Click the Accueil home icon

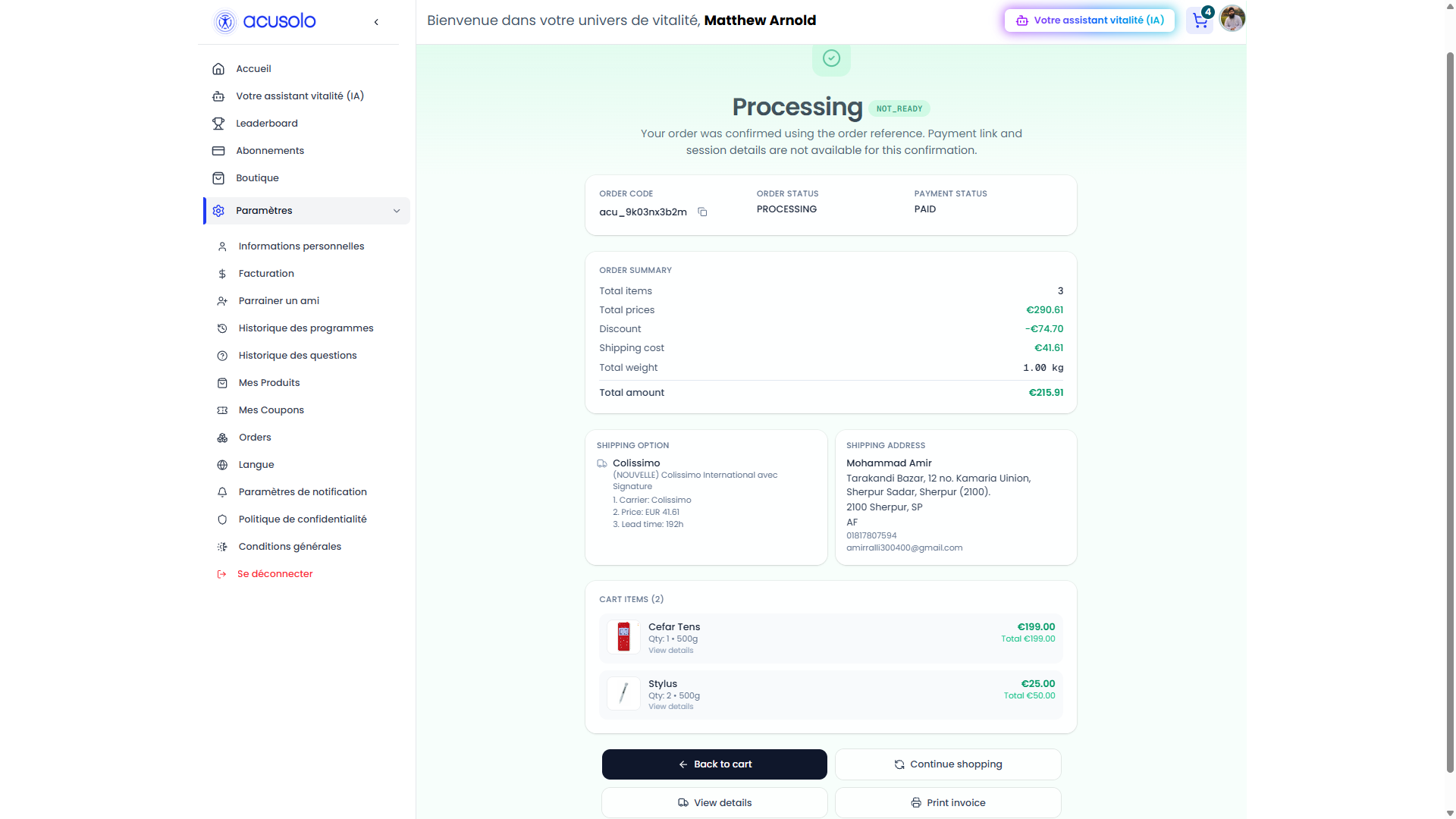point(218,69)
